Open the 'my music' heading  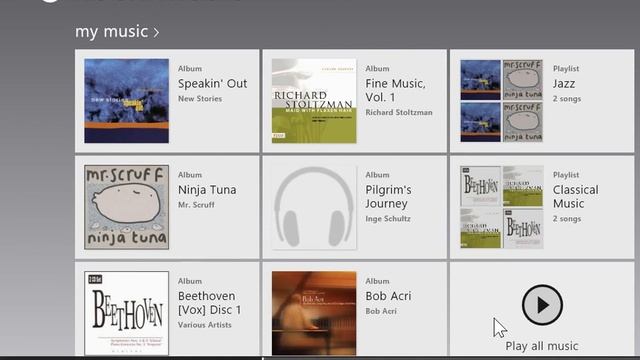pos(111,31)
